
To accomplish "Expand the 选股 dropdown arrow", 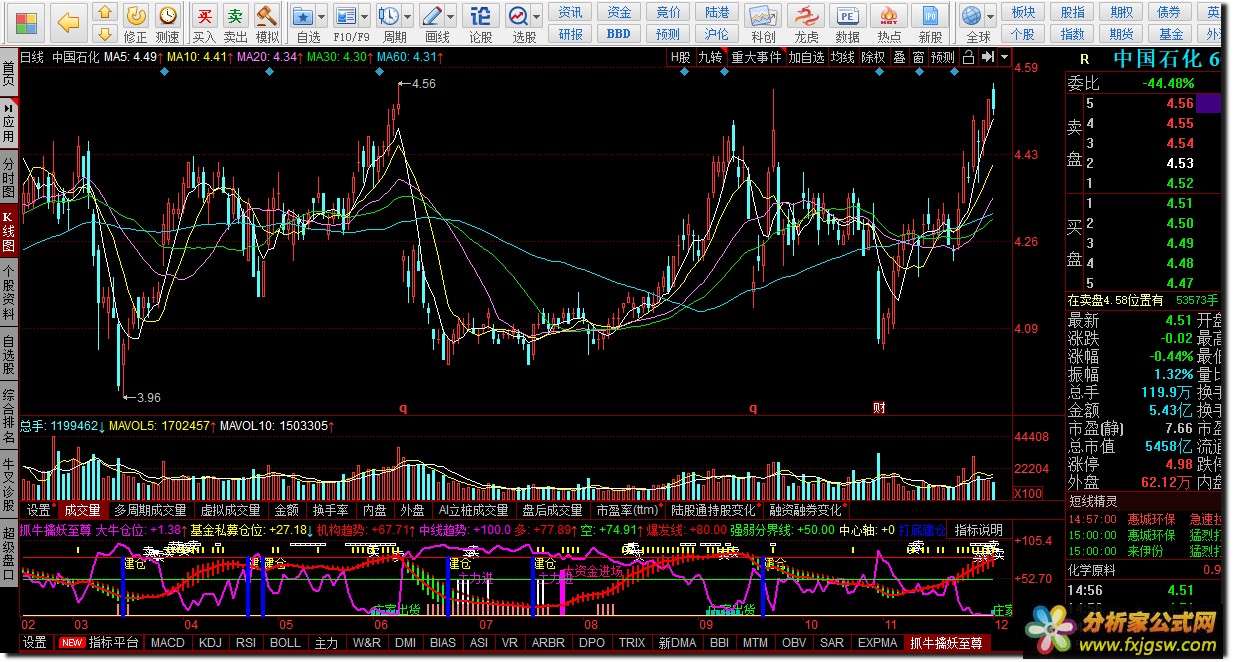I will coord(537,17).
